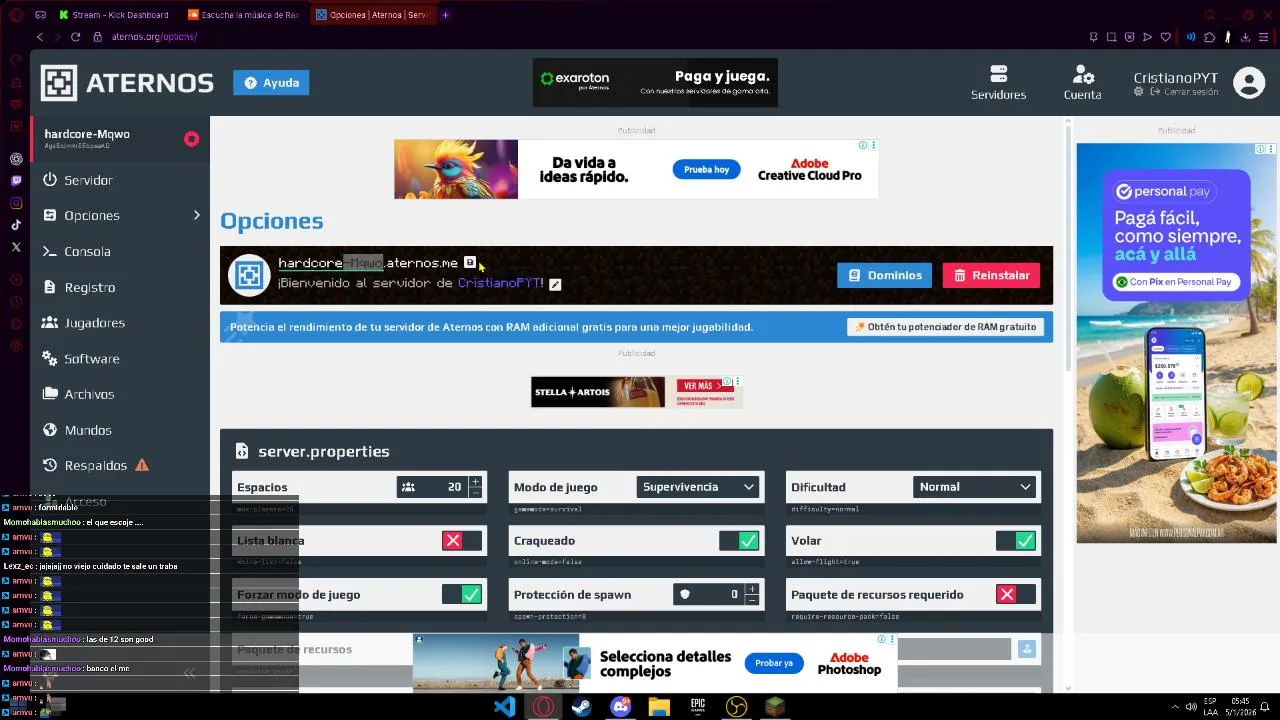
Task: Reload the page
Action: [x=75, y=37]
